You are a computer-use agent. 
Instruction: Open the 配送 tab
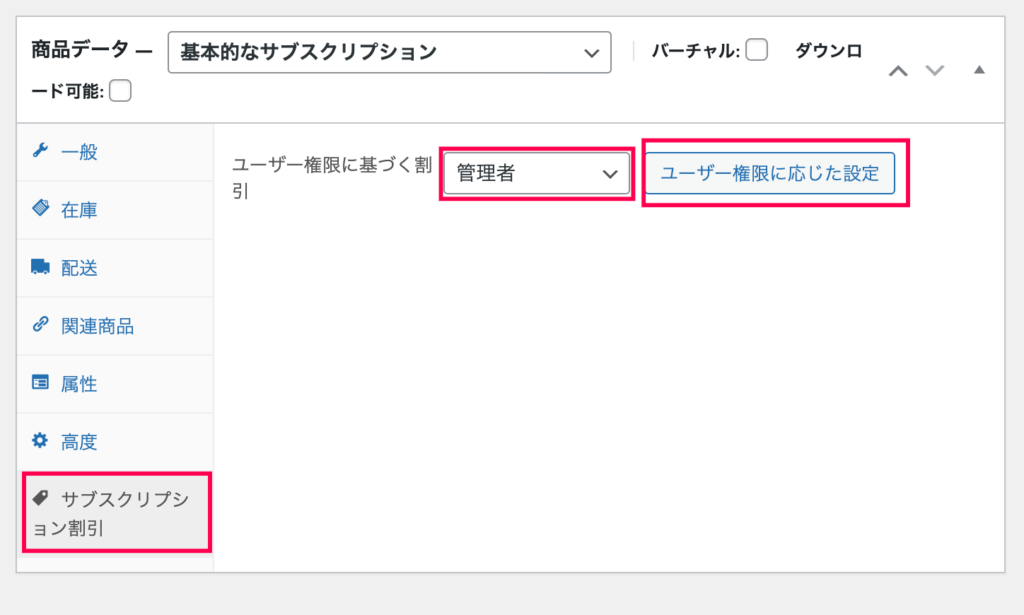tap(115, 268)
